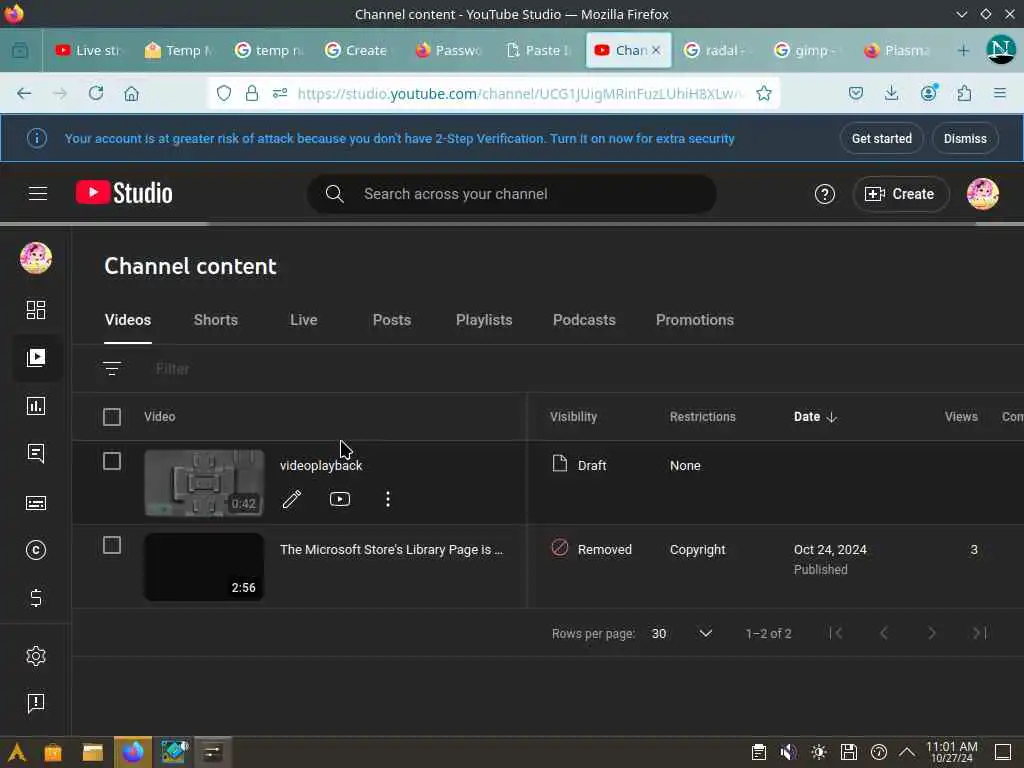Open clipboard icon in system tray
This screenshot has height=768, width=1024.
click(x=758, y=752)
